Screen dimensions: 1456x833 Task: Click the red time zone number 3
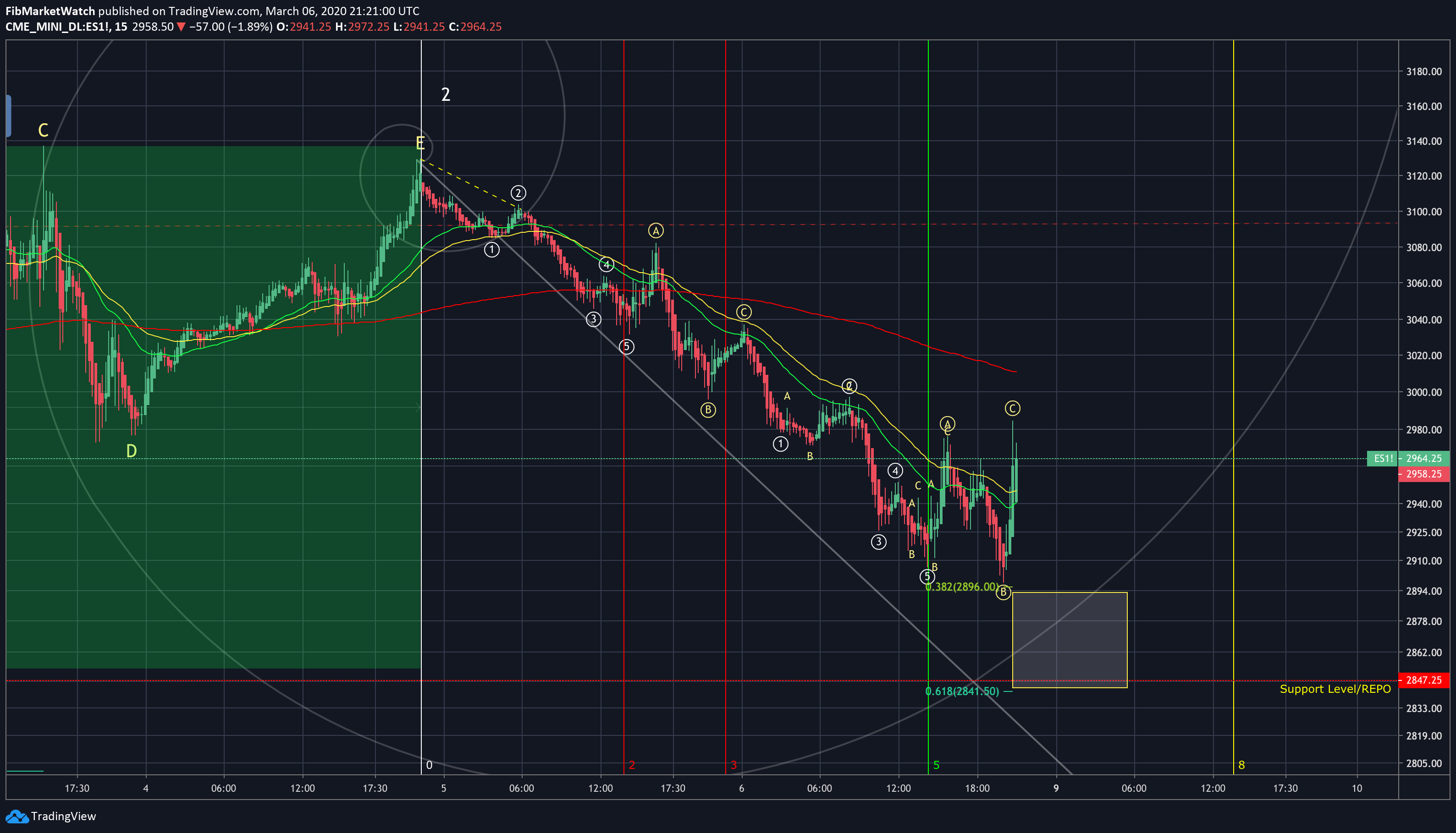(x=733, y=765)
